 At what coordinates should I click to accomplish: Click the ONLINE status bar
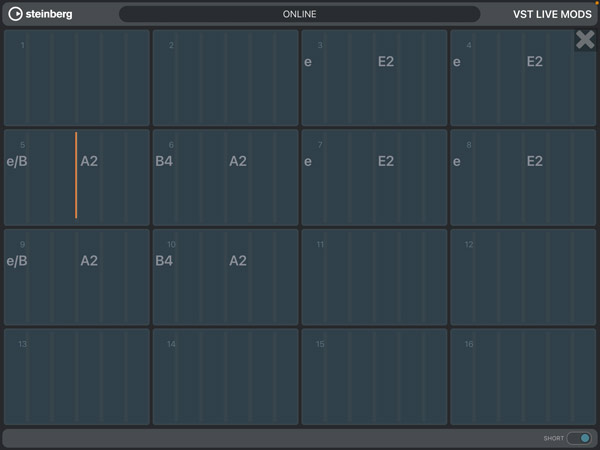[x=299, y=14]
